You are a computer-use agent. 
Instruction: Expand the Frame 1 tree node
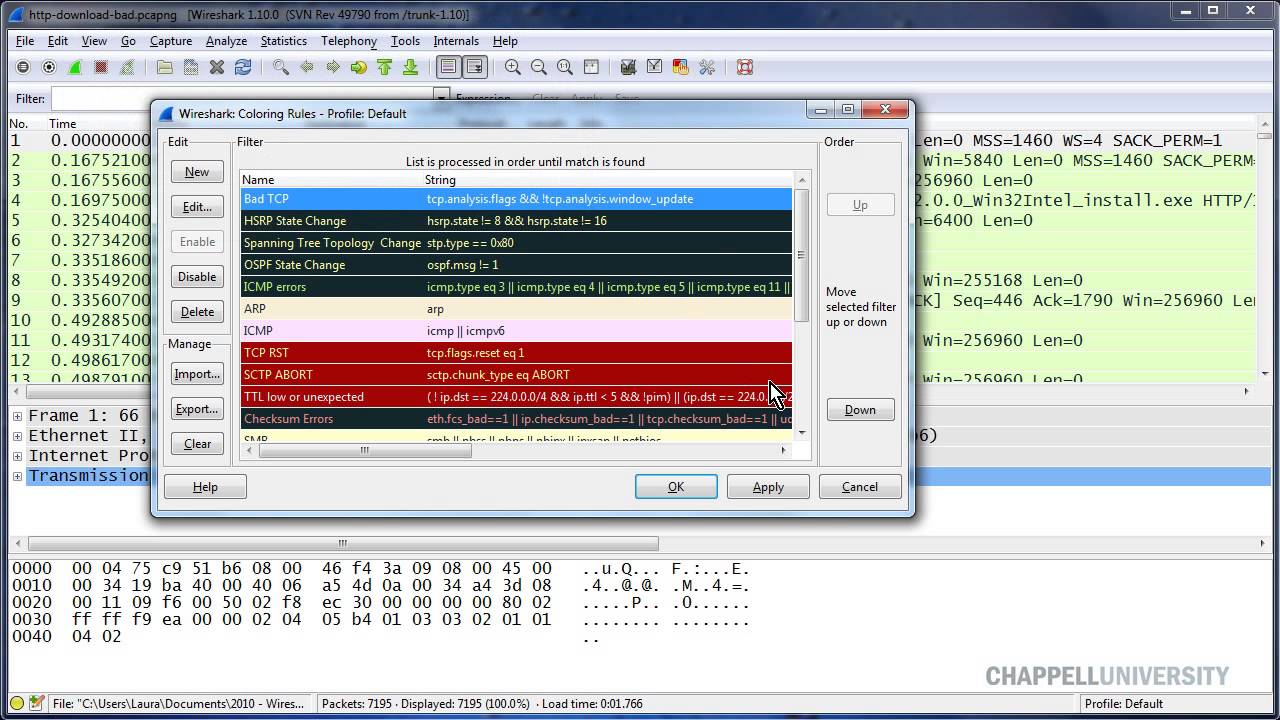(17, 416)
